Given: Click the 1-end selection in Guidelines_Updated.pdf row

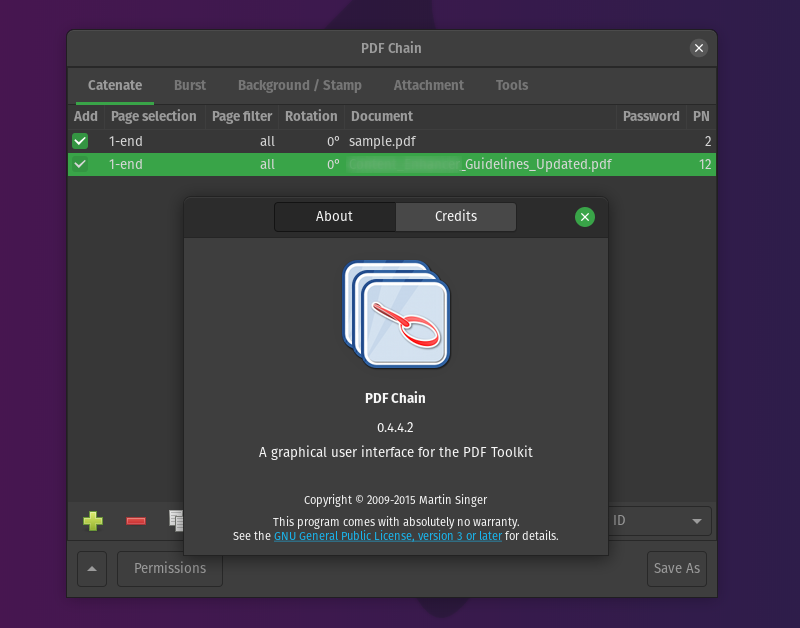Looking at the screenshot, I should (x=126, y=164).
